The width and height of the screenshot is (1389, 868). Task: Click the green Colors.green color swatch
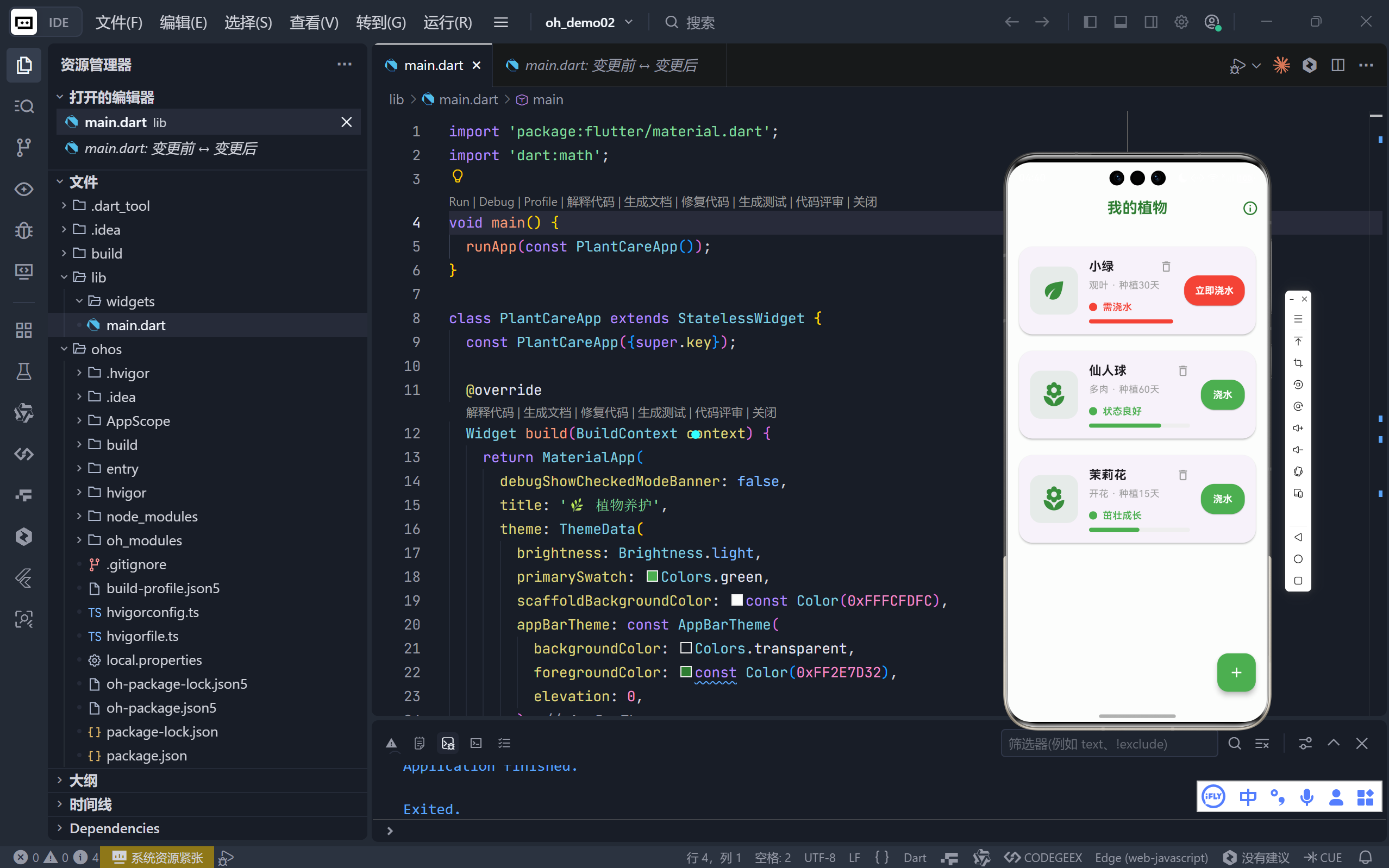point(652,576)
